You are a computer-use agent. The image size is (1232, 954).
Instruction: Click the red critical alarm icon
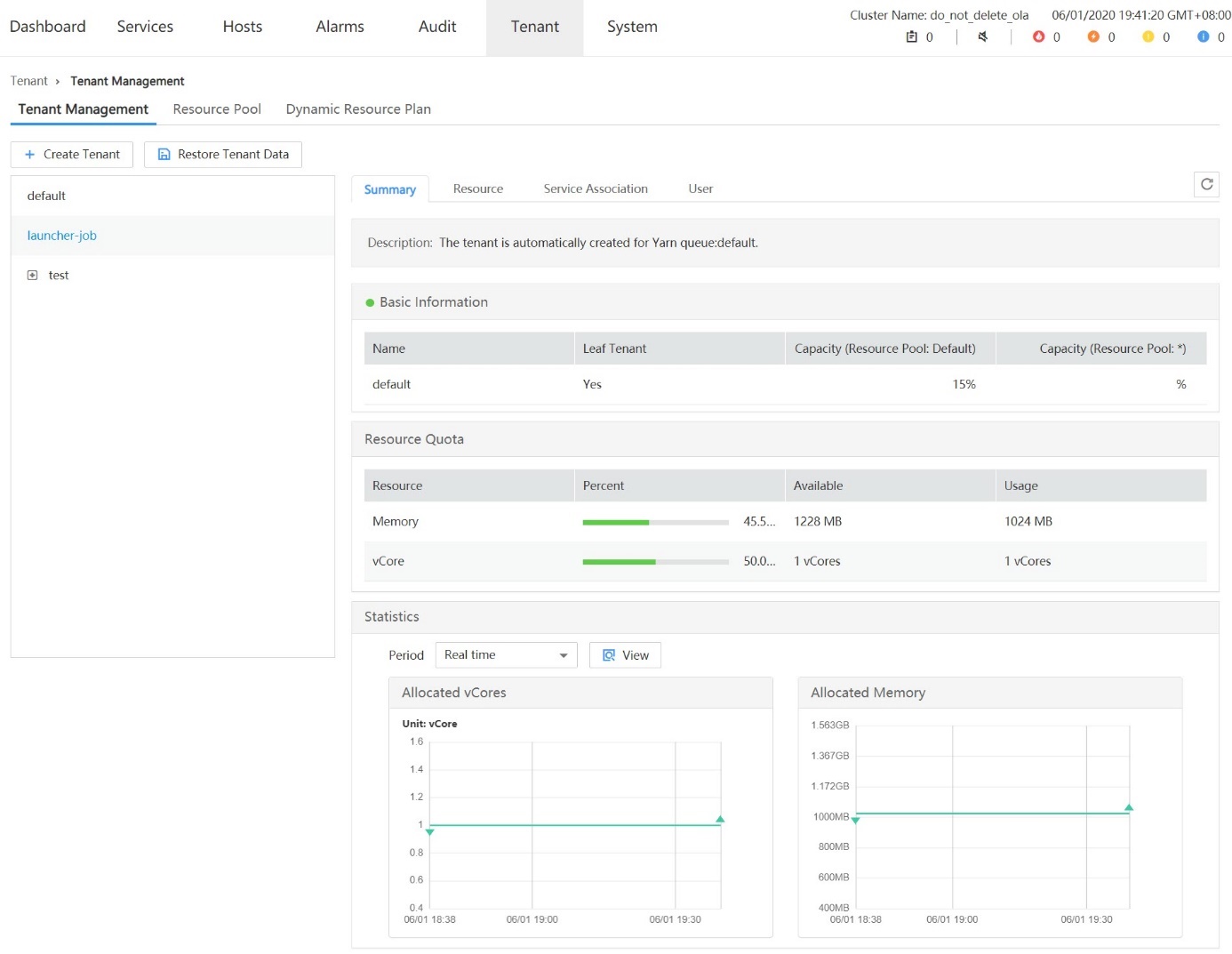[1038, 36]
